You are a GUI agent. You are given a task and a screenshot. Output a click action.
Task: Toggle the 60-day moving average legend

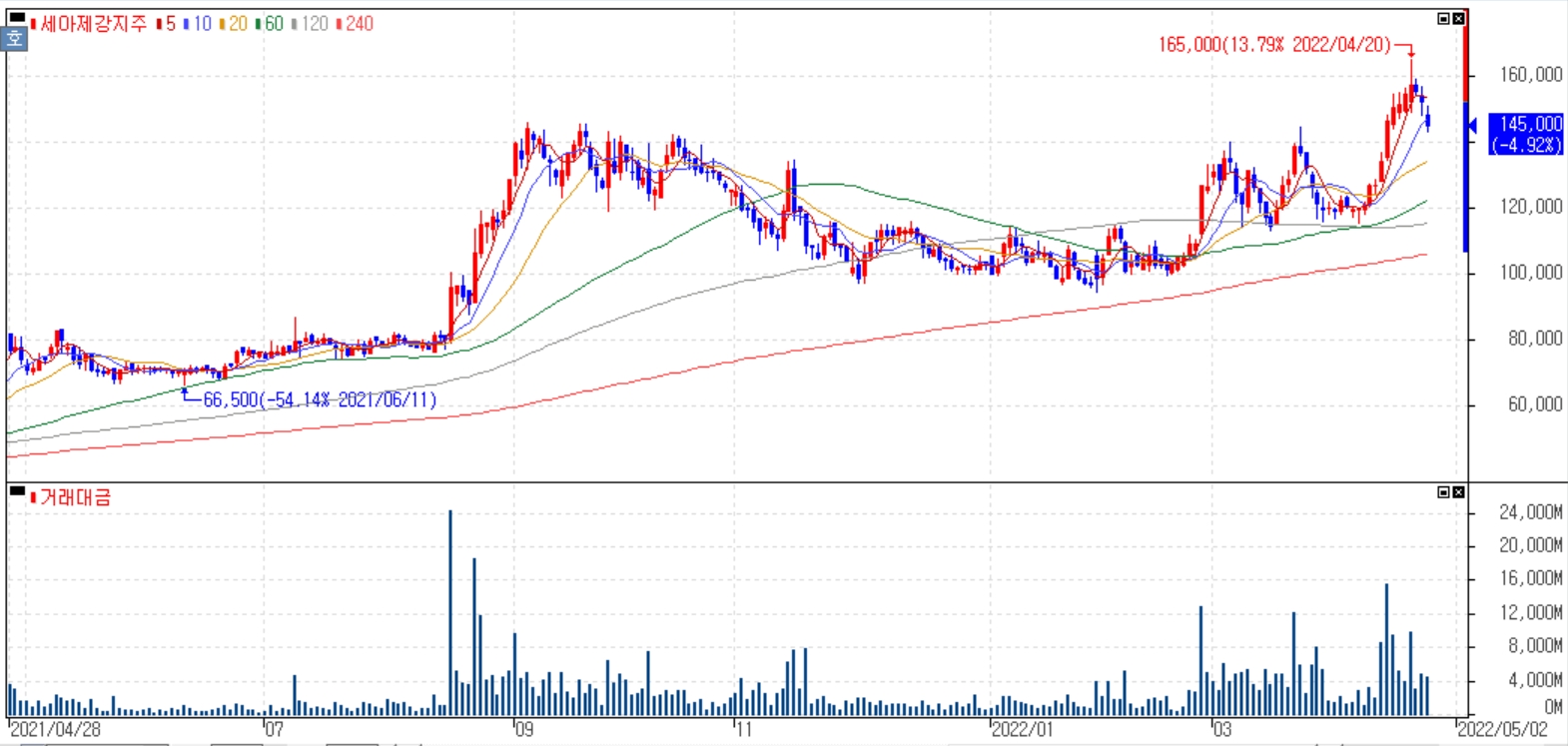(x=269, y=23)
